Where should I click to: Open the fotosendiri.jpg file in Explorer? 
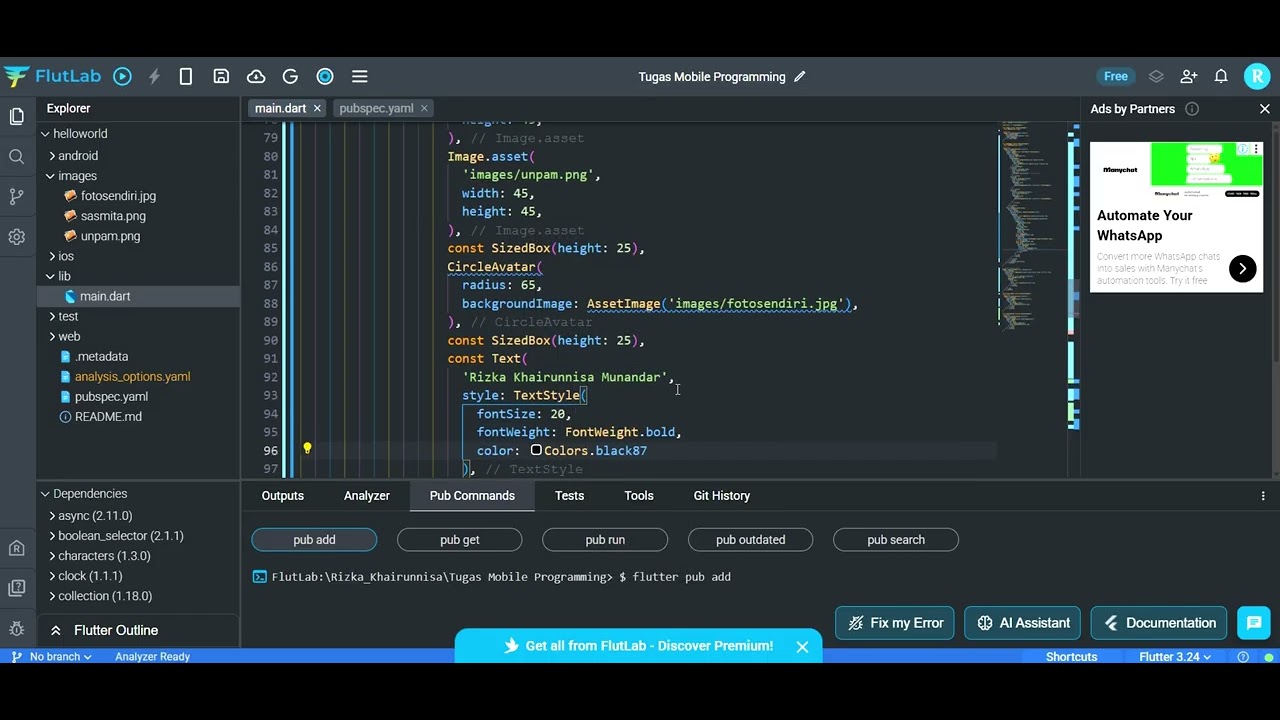(x=118, y=196)
